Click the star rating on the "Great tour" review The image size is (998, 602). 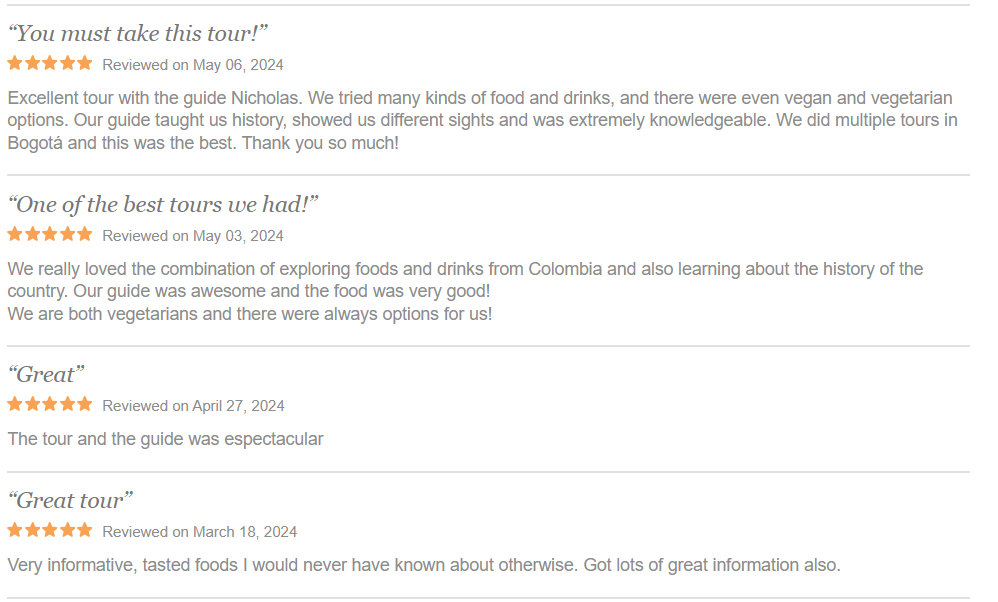tap(50, 530)
